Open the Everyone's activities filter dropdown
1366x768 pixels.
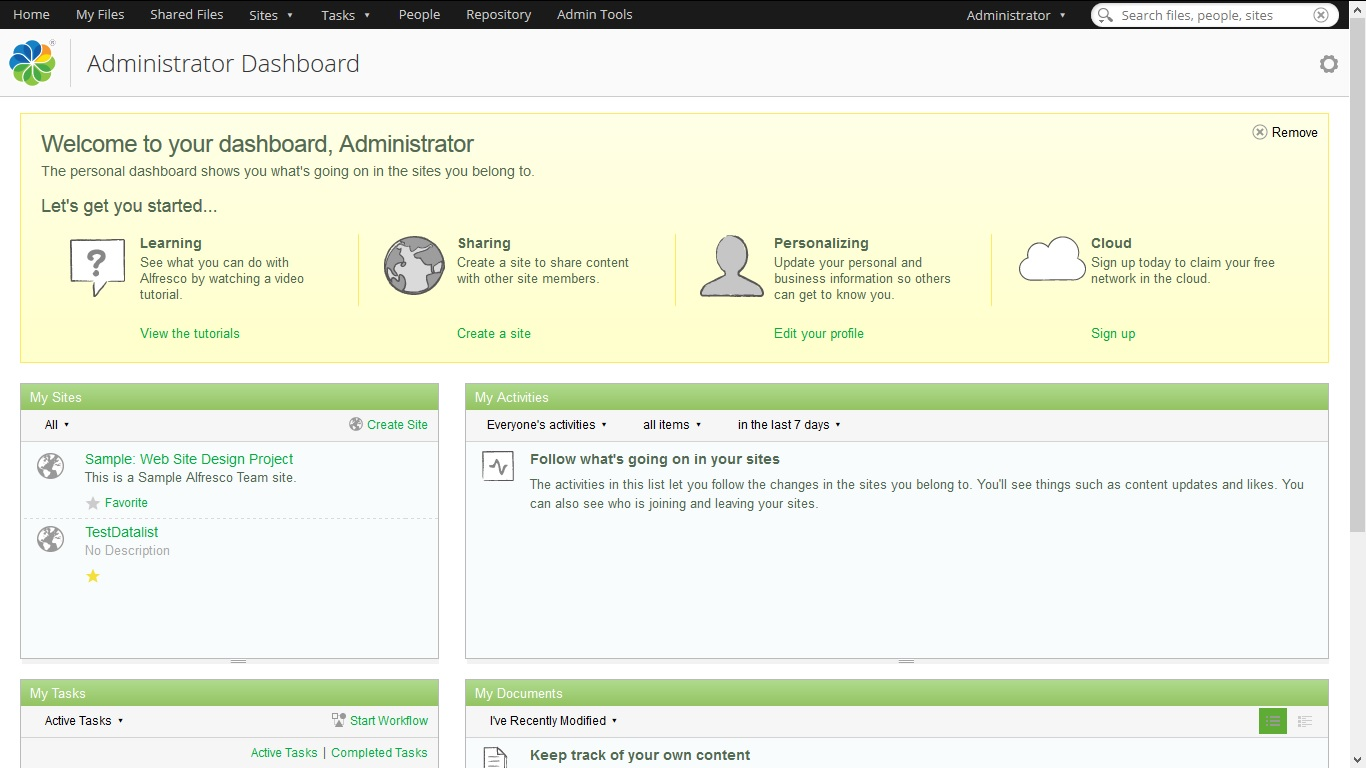tap(547, 425)
